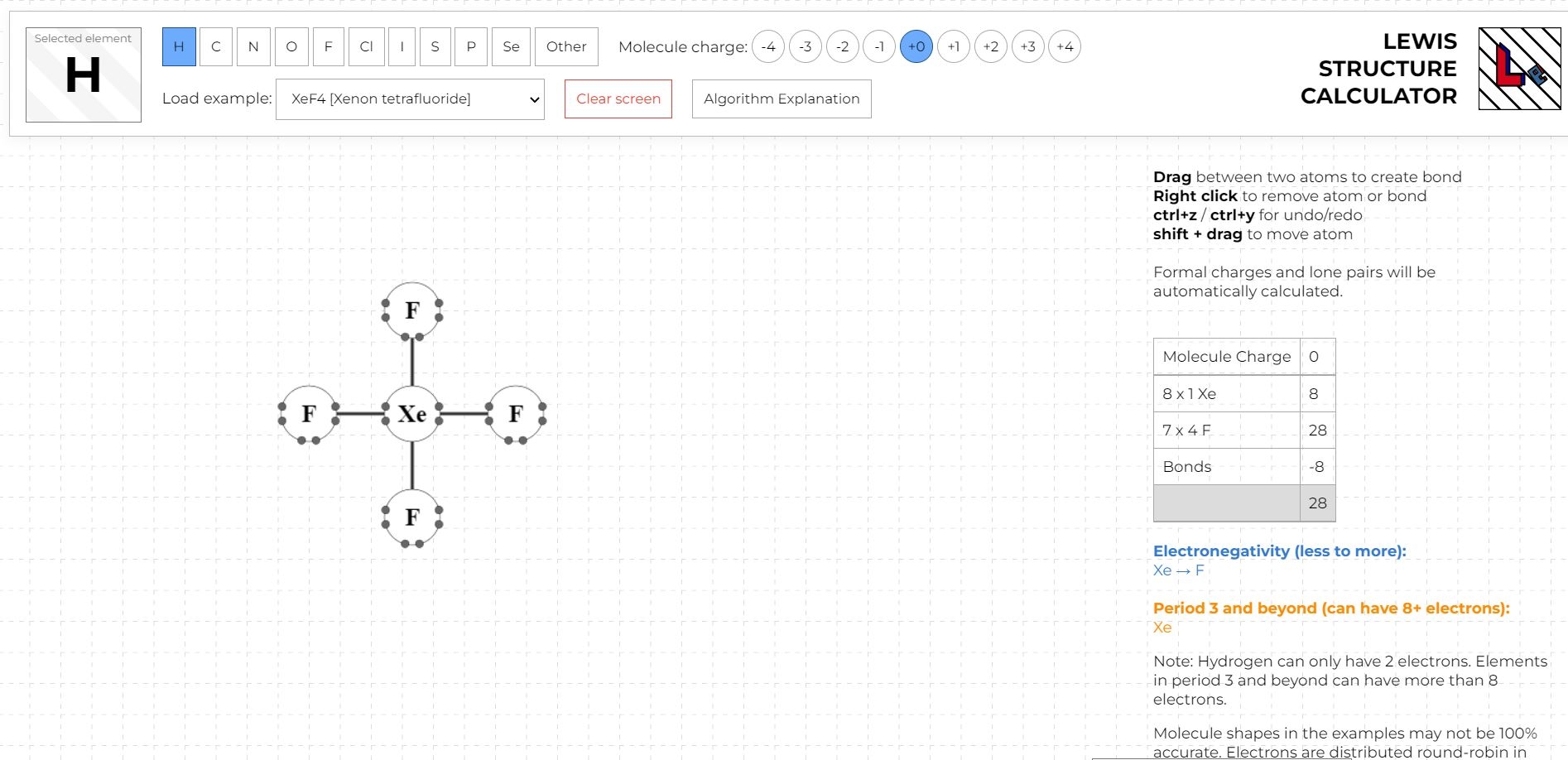Open the Algorithm Explanation
The height and width of the screenshot is (760, 1568).
[782, 99]
